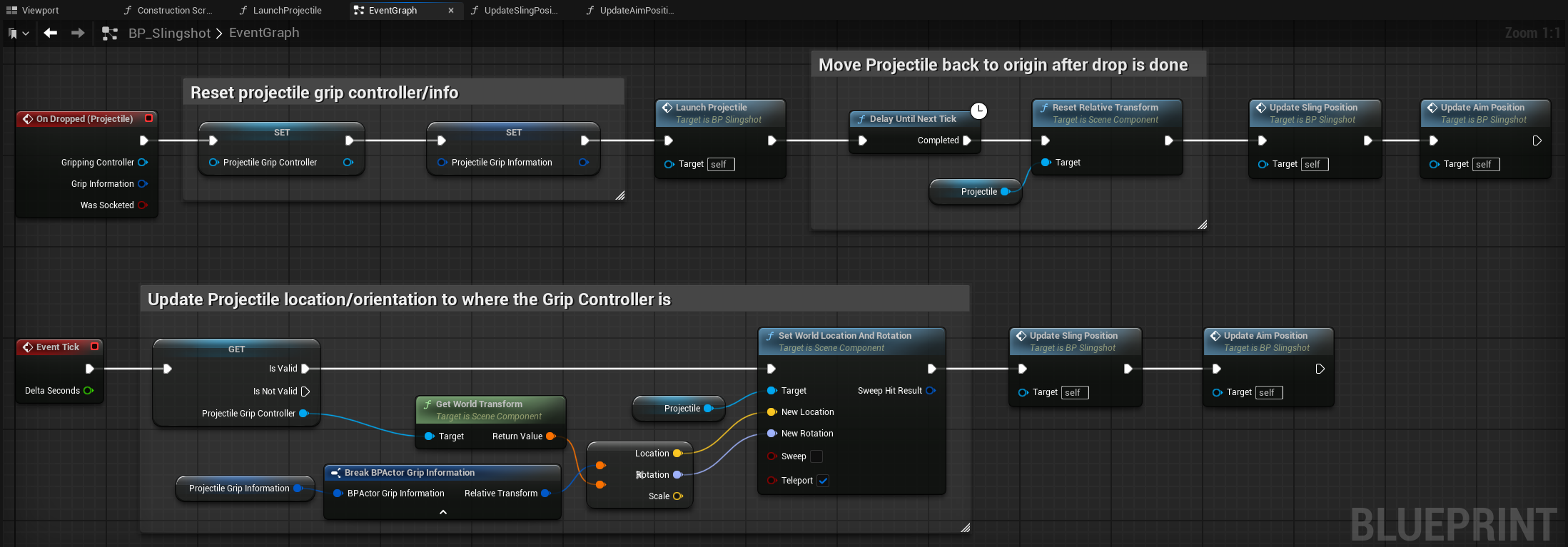Click the bookmarks icon in toolbar
Image resolution: width=1568 pixels, height=547 pixels.
pyautogui.click(x=12, y=34)
